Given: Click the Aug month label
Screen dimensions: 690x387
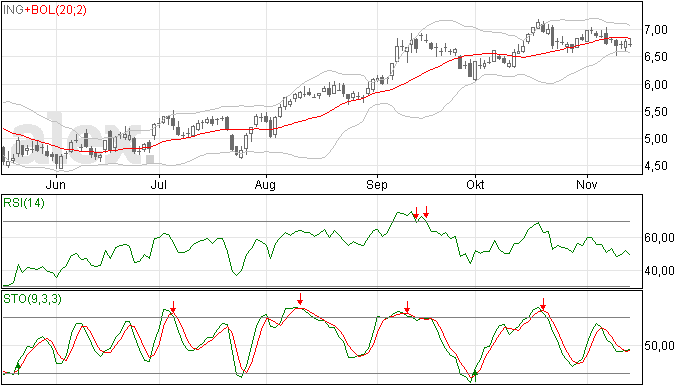Looking at the screenshot, I should pyautogui.click(x=265, y=184).
